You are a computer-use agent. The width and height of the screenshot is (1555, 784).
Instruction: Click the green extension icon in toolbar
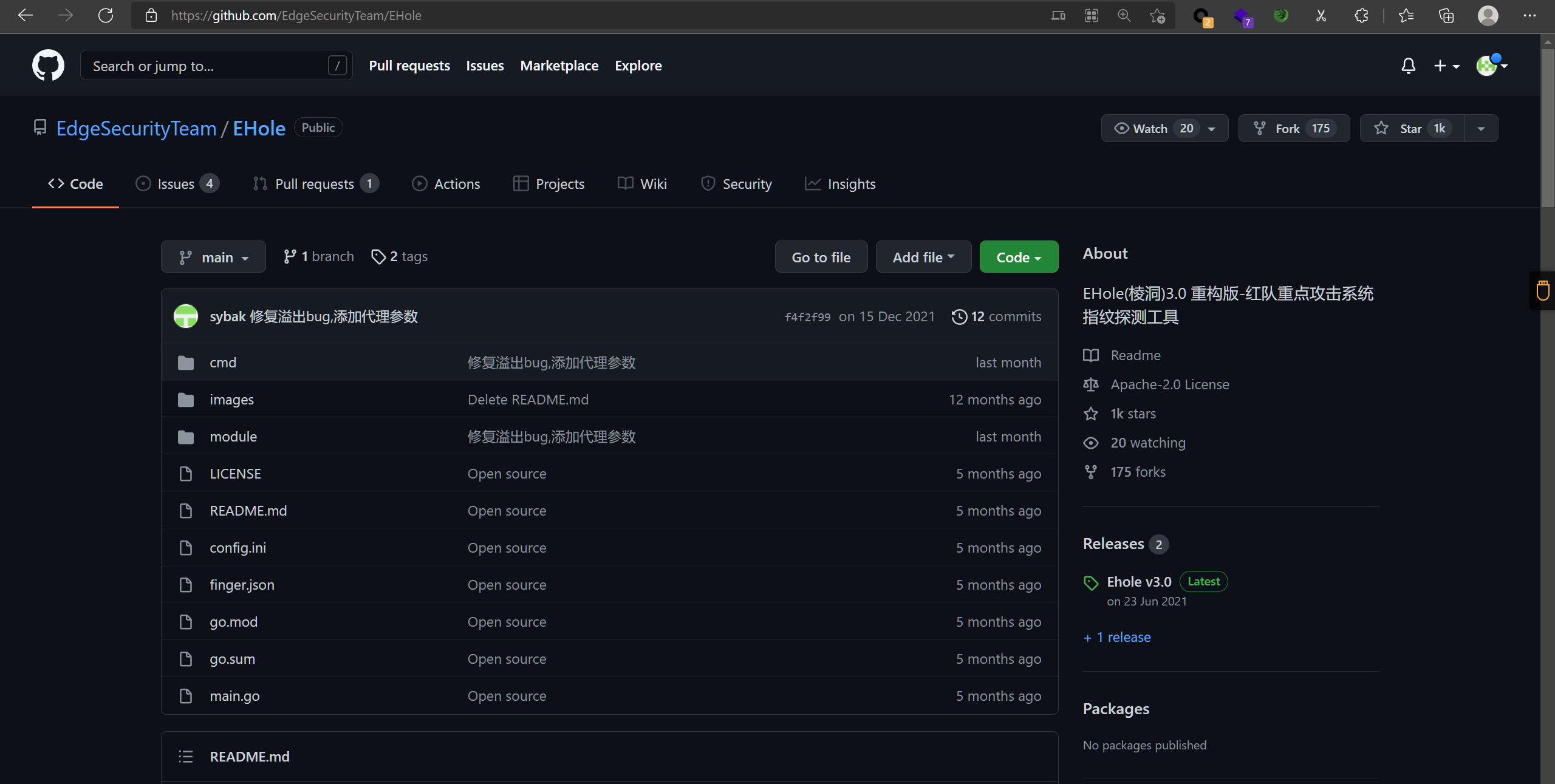pyautogui.click(x=1281, y=16)
